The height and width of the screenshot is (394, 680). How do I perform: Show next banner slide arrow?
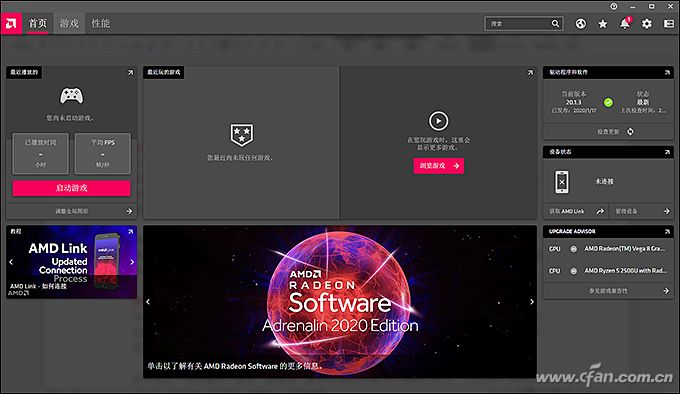pos(532,302)
